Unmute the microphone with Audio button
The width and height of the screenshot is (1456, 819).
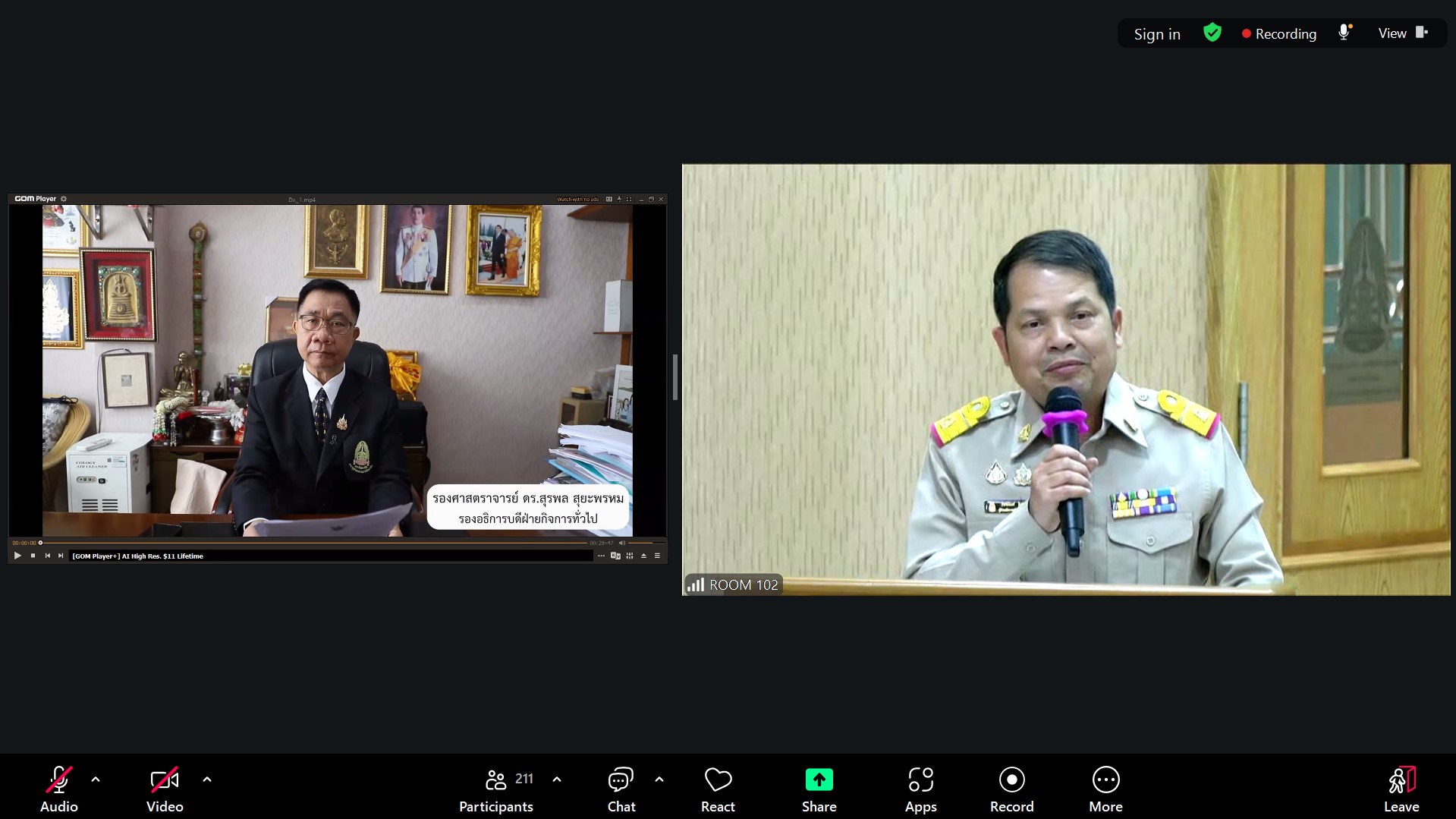point(58,789)
